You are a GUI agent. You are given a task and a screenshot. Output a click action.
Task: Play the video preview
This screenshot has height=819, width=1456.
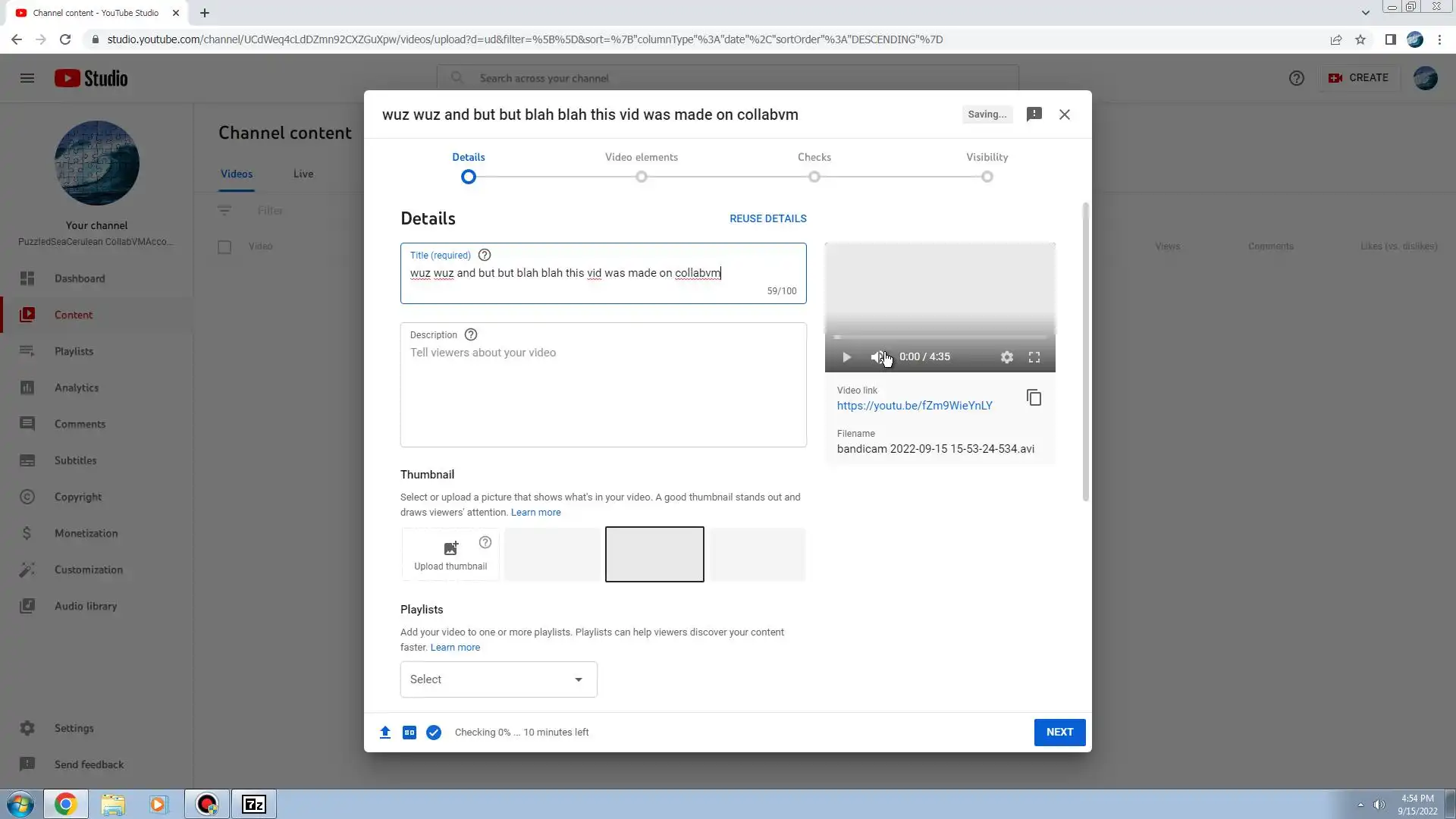click(846, 357)
